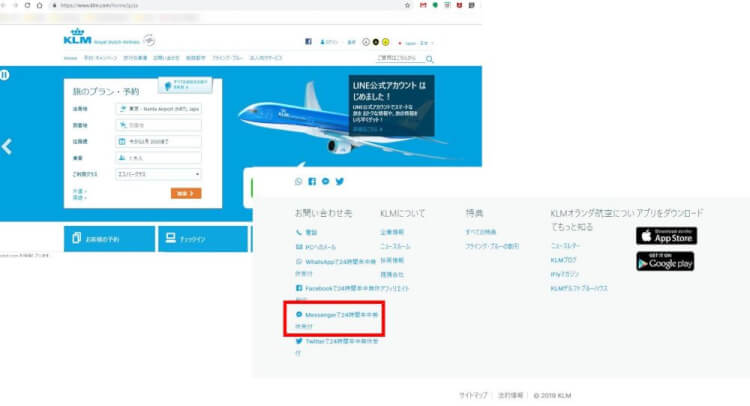Click the LINE official account banner
750x406 pixels.
coord(391,106)
